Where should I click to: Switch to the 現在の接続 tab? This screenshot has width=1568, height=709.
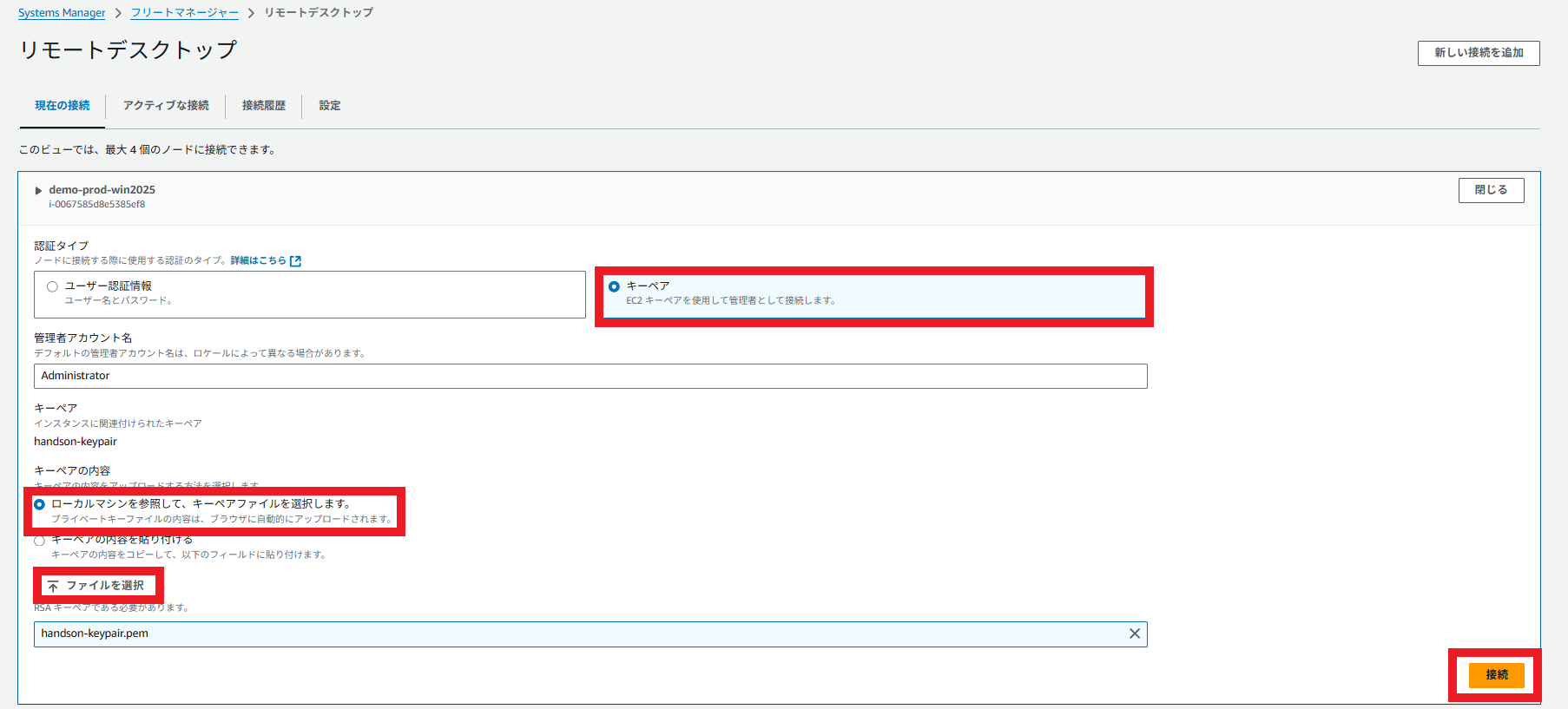pos(62,106)
